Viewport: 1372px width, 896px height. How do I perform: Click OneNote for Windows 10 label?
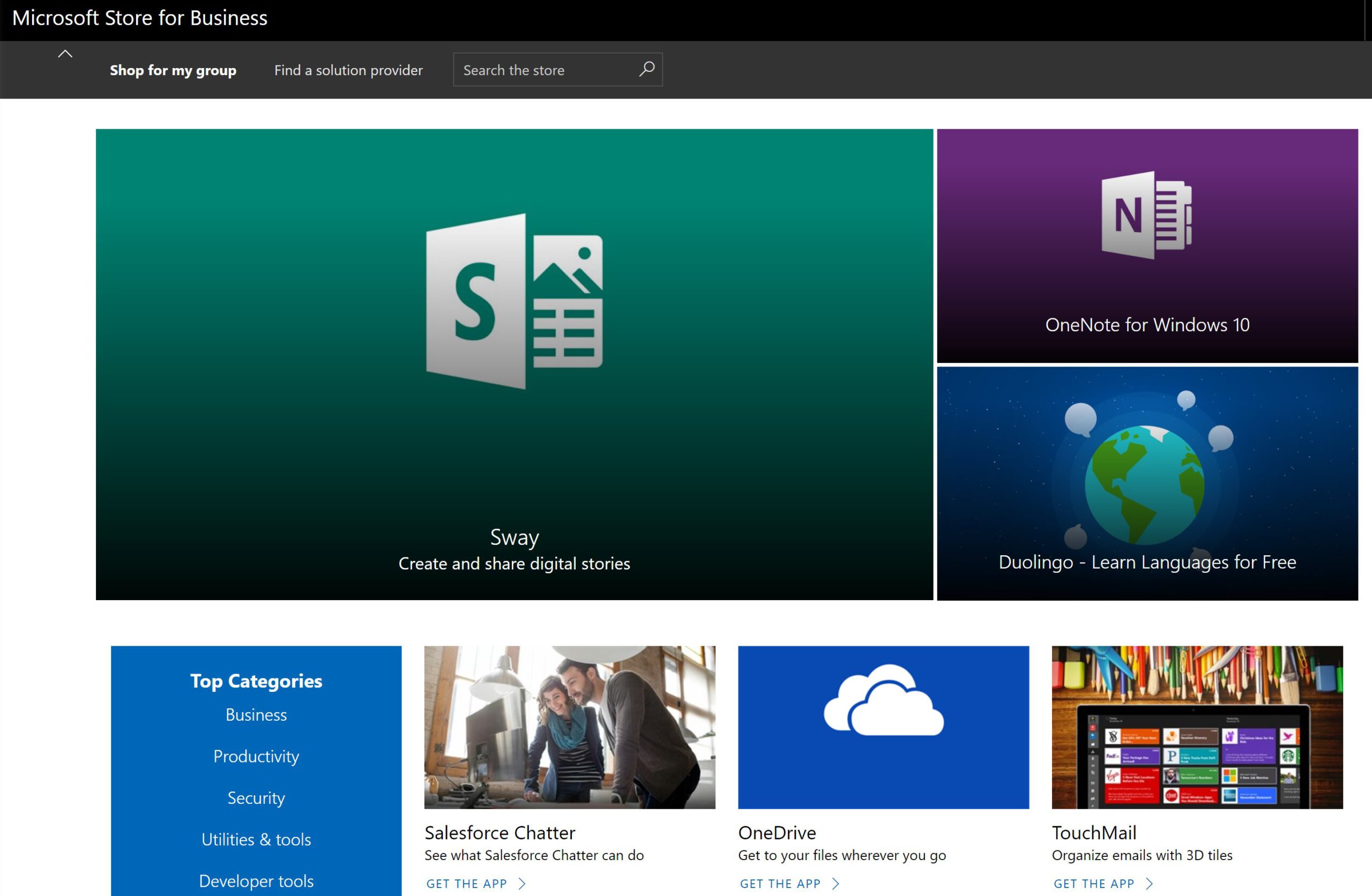coord(1147,325)
